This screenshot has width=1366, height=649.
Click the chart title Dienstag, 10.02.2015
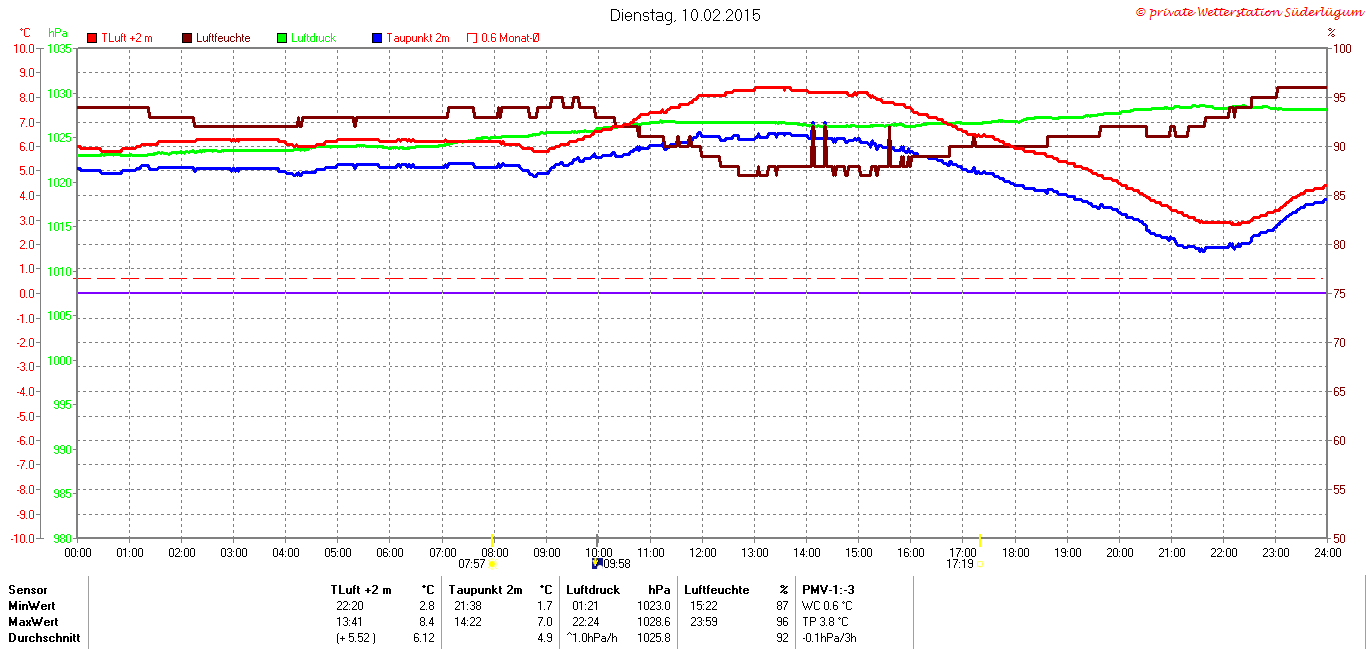[685, 15]
